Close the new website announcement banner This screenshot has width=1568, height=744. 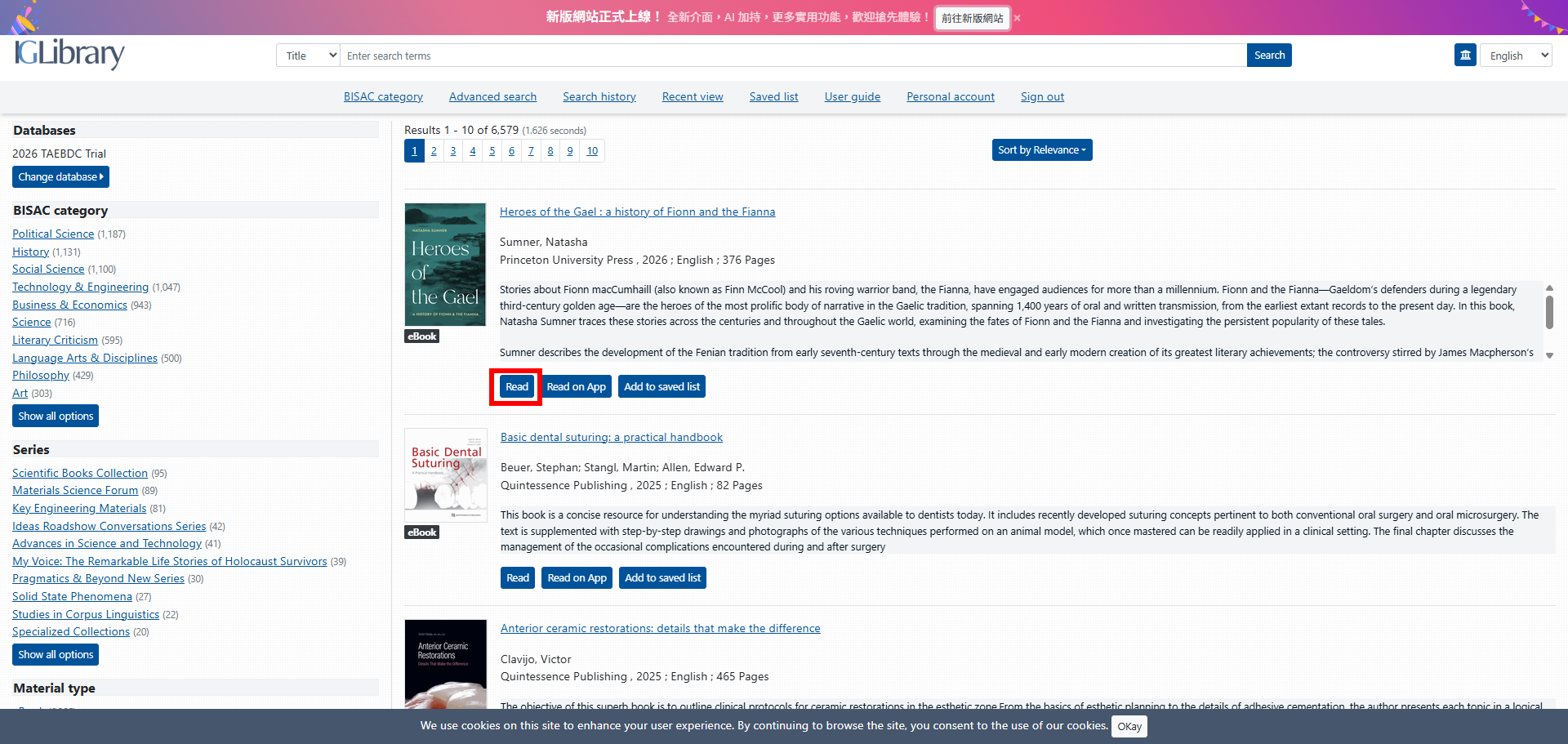(x=1017, y=18)
